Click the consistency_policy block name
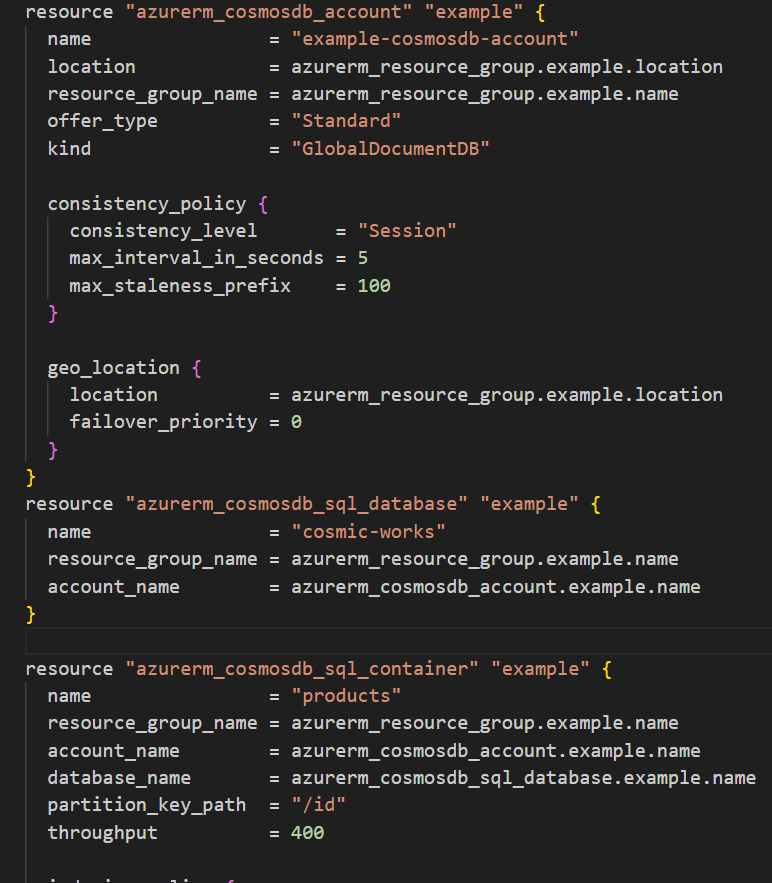Screen dimensions: 772x883 [x=146, y=204]
